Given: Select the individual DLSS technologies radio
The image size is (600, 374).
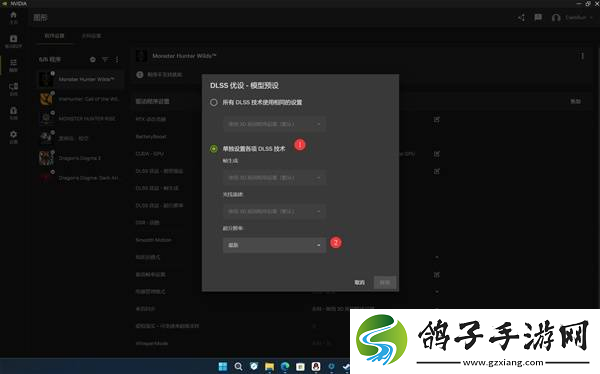Looking at the screenshot, I should tap(214, 149).
